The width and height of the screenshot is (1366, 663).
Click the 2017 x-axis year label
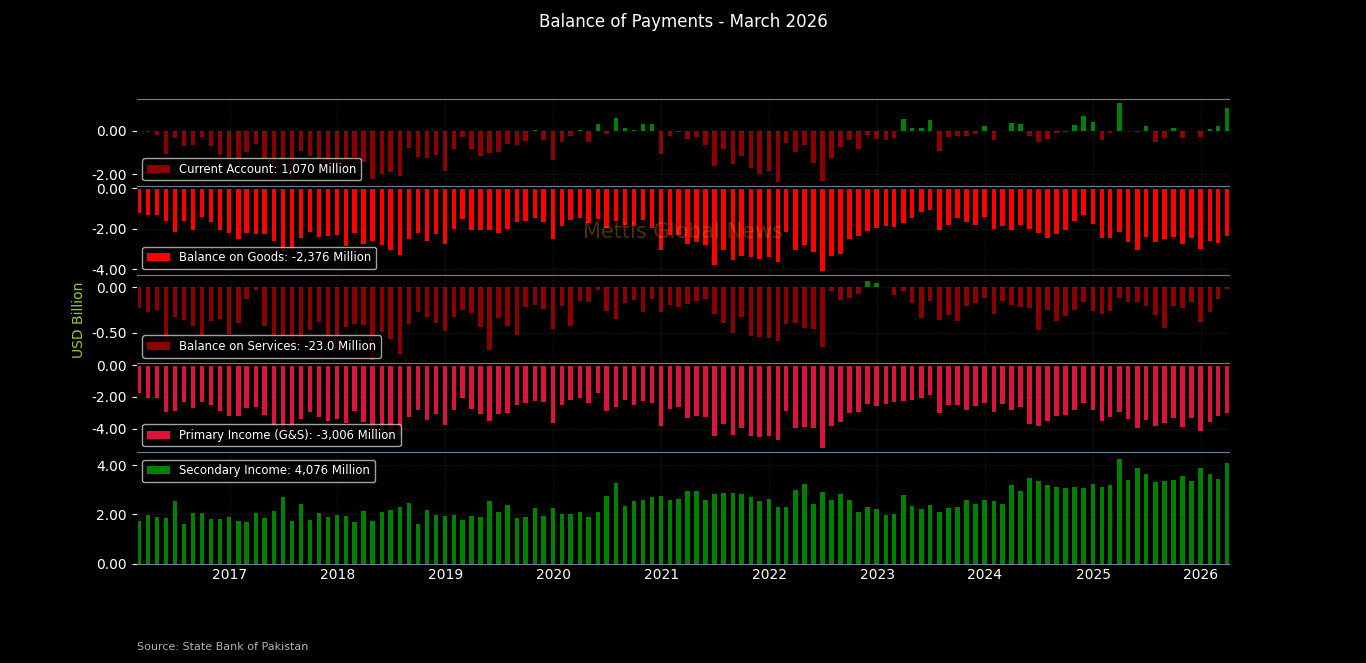(x=229, y=575)
